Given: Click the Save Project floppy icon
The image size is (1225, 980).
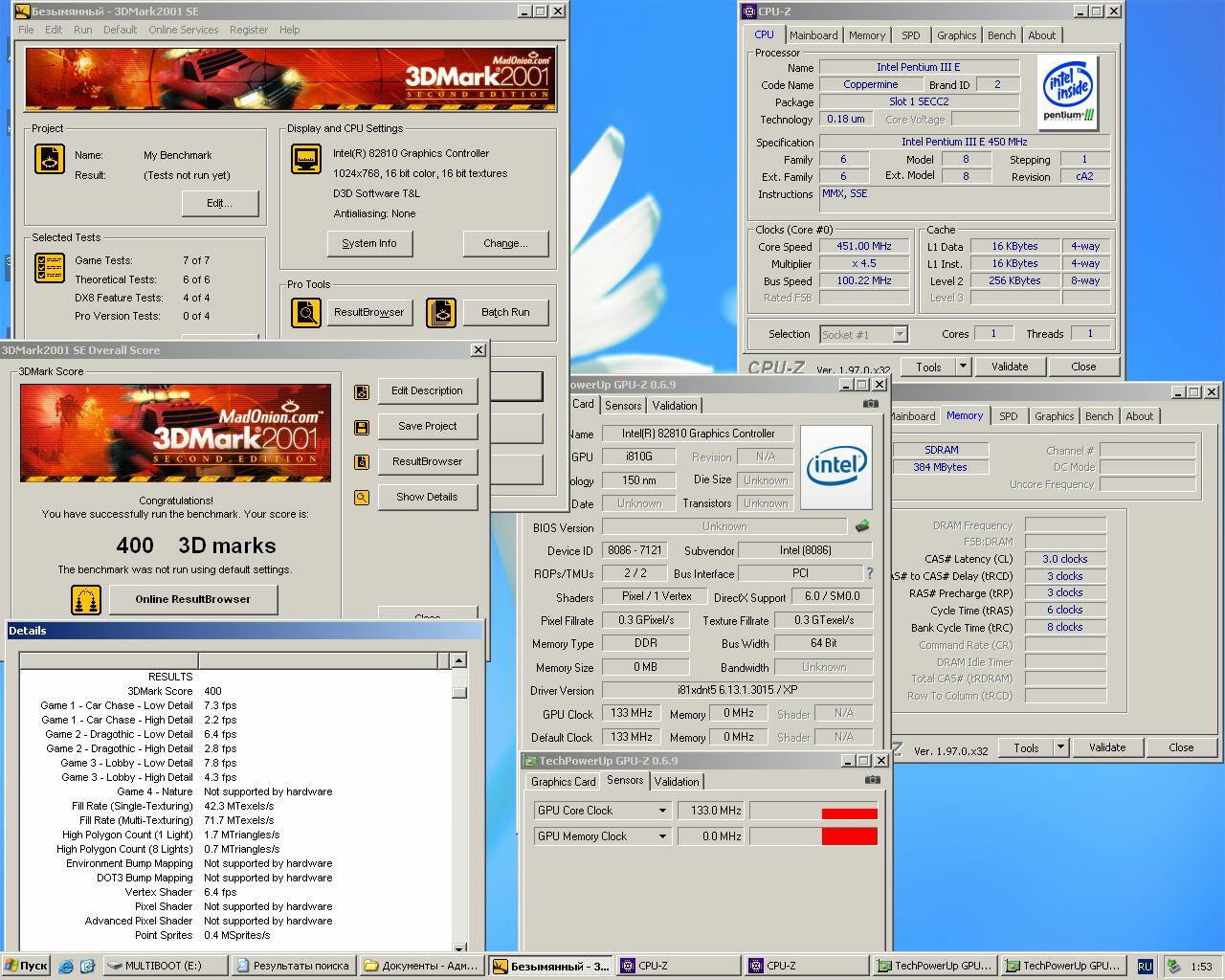Looking at the screenshot, I should pos(362,427).
